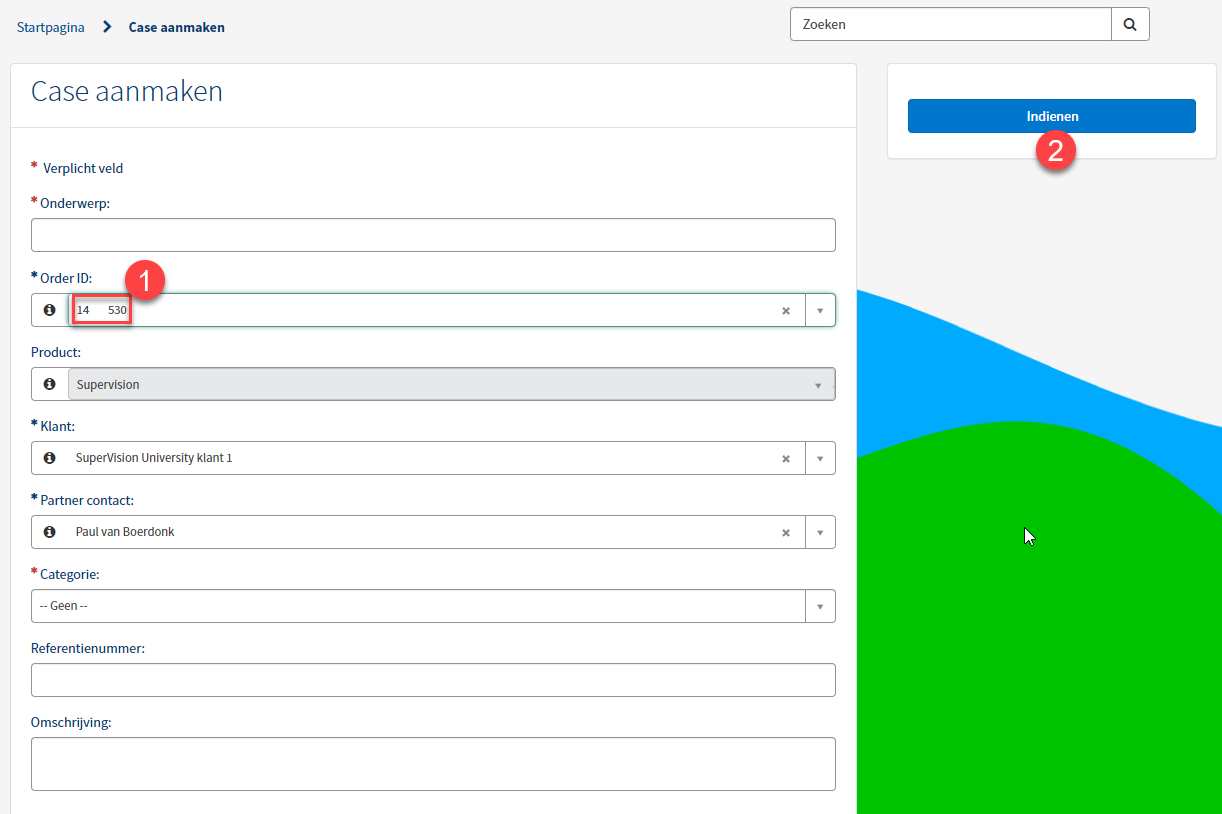
Task: Expand the Product dropdown arrow
Action: 819,385
